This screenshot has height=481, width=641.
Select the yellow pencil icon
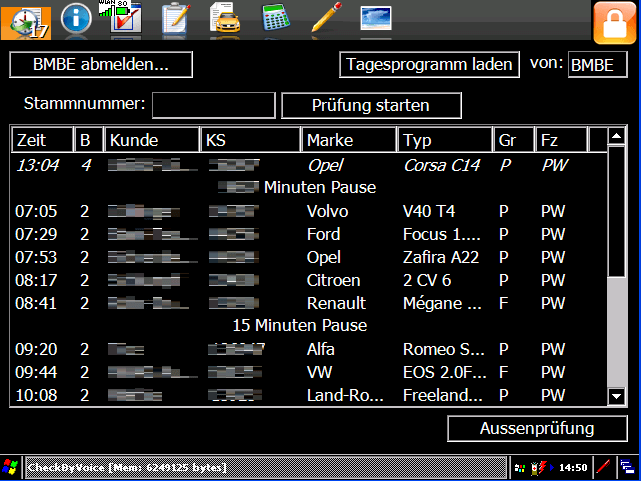pyautogui.click(x=326, y=17)
